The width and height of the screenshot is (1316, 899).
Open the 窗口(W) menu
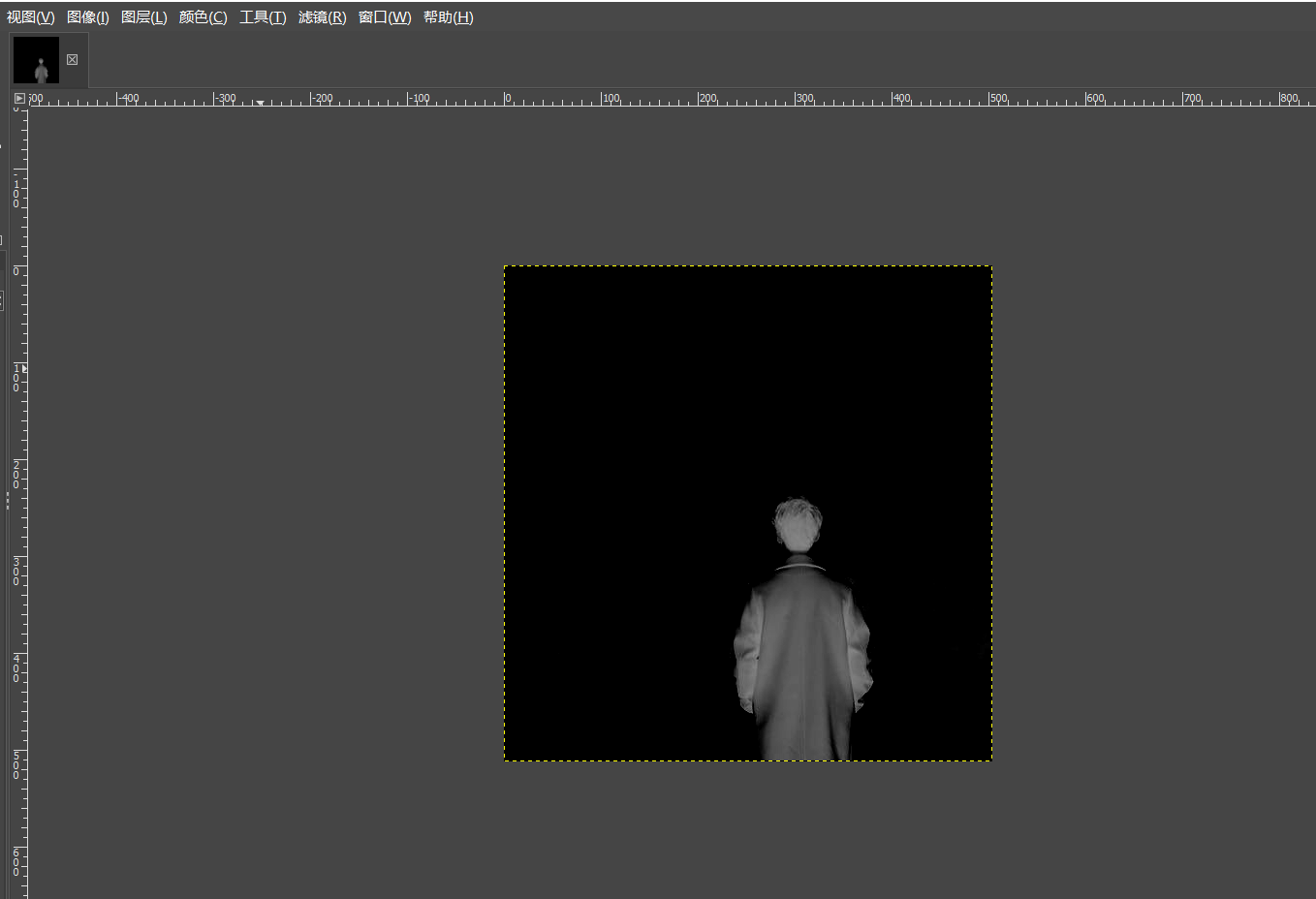(x=385, y=17)
